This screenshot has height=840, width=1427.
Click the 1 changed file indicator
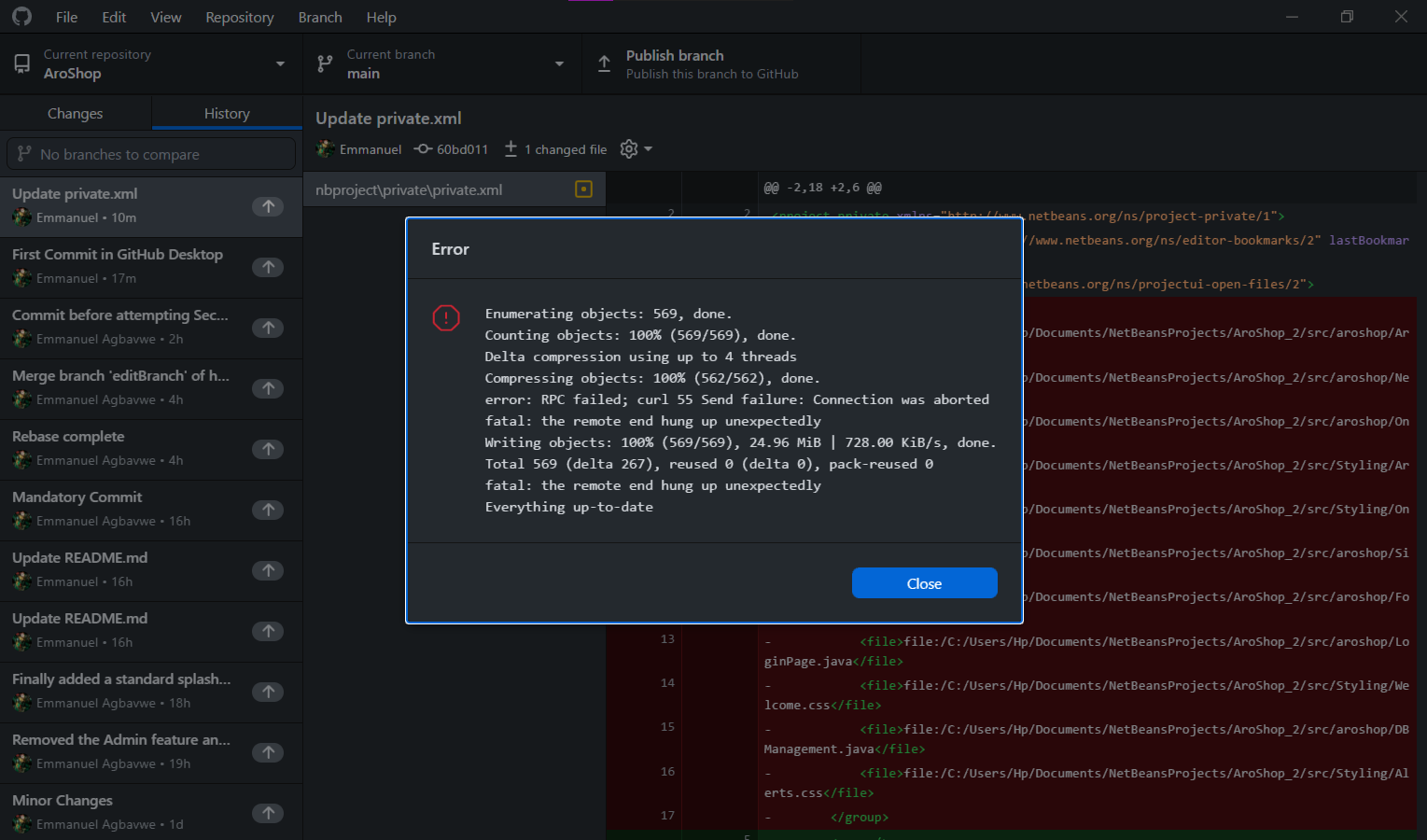[555, 149]
